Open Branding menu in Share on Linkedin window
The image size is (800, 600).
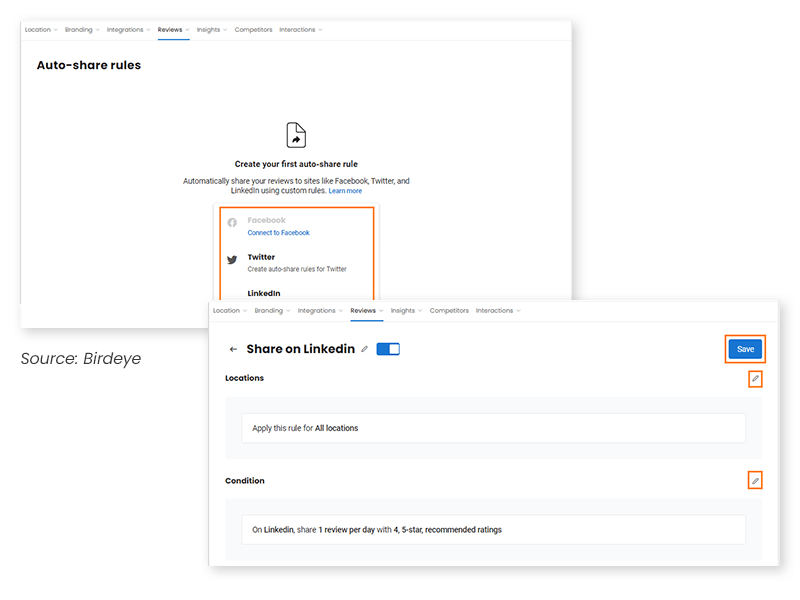pos(272,310)
